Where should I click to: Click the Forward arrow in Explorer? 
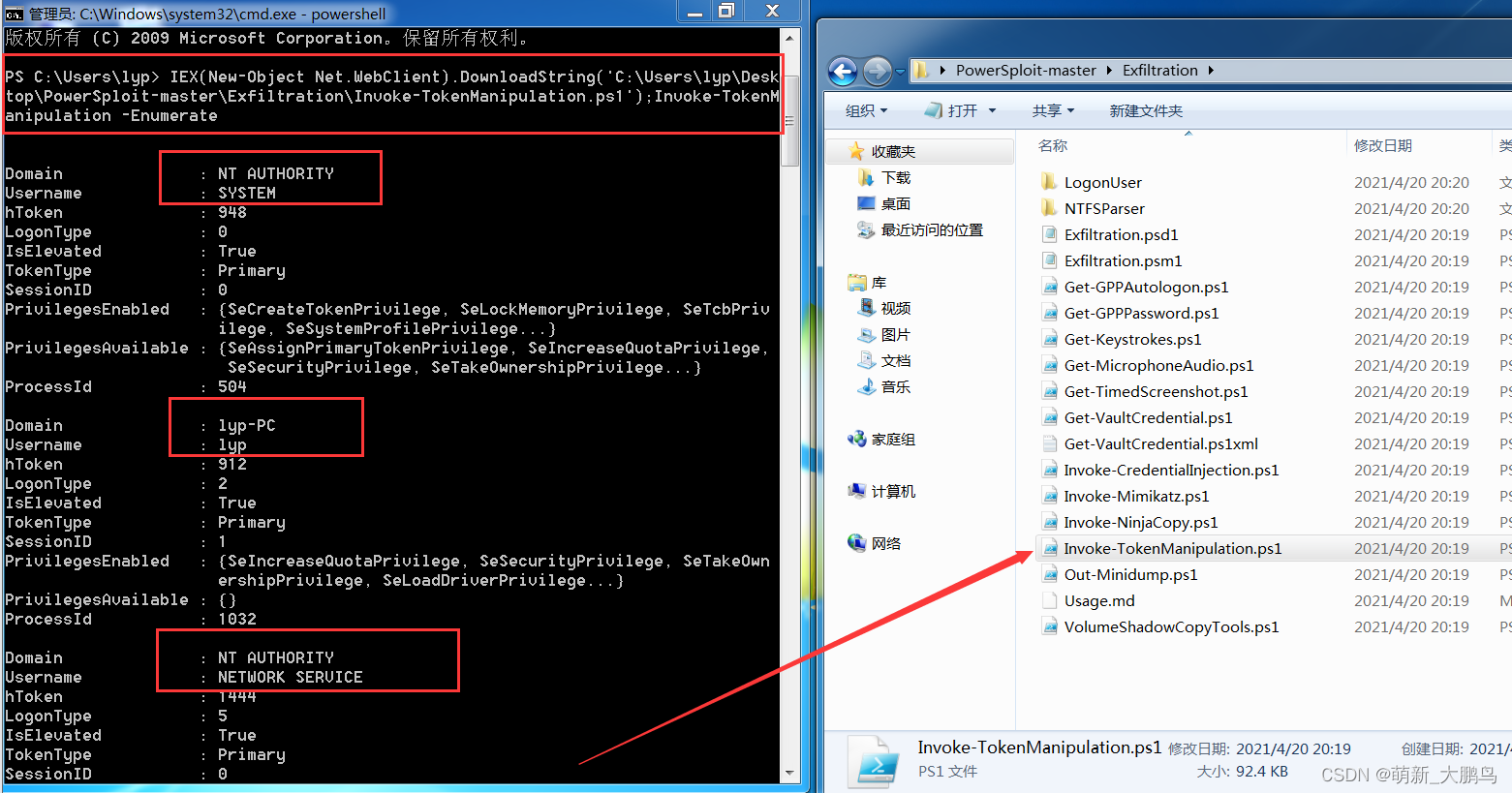pyautogui.click(x=877, y=71)
